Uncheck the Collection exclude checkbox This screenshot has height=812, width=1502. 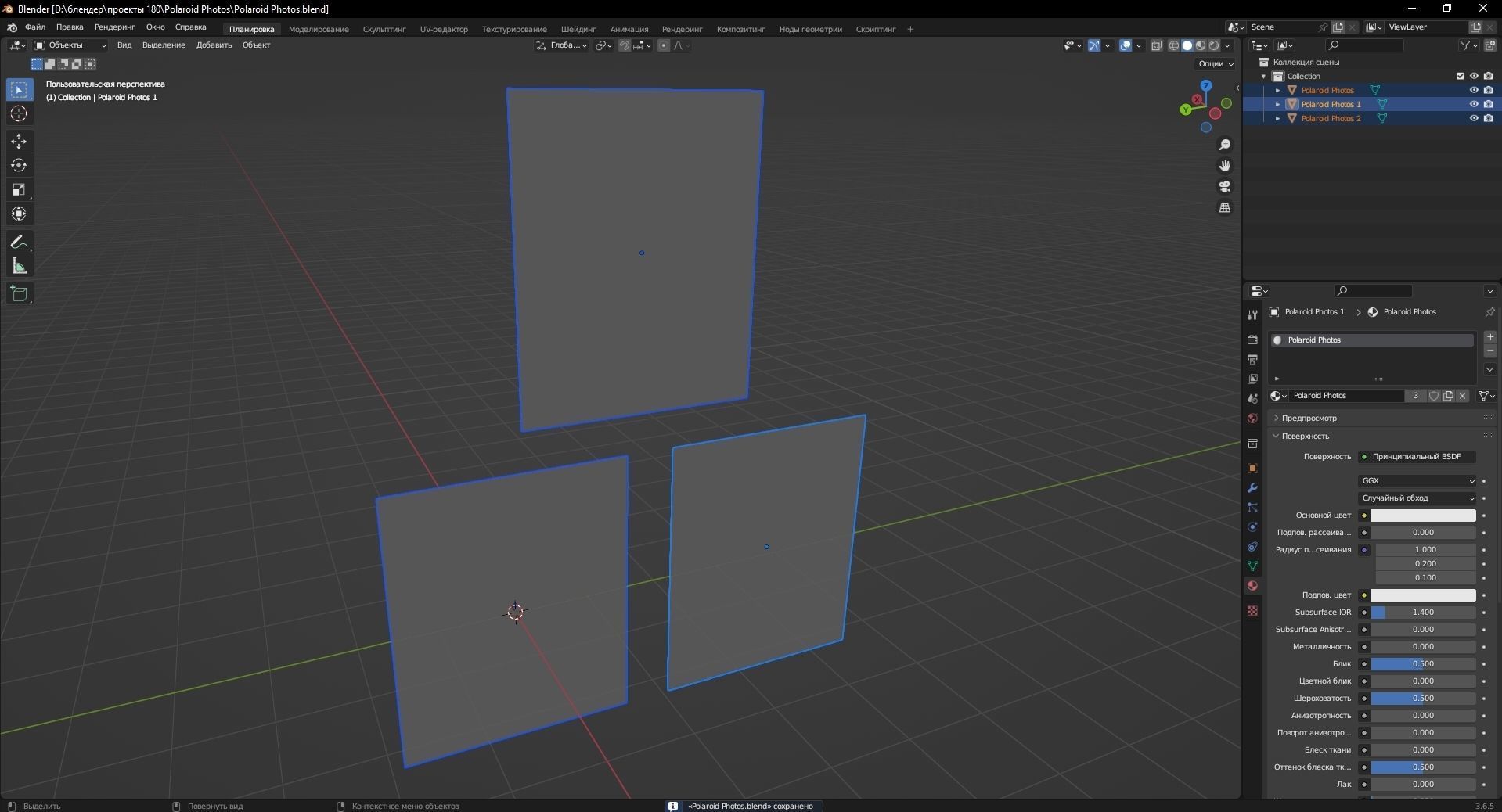click(x=1460, y=76)
